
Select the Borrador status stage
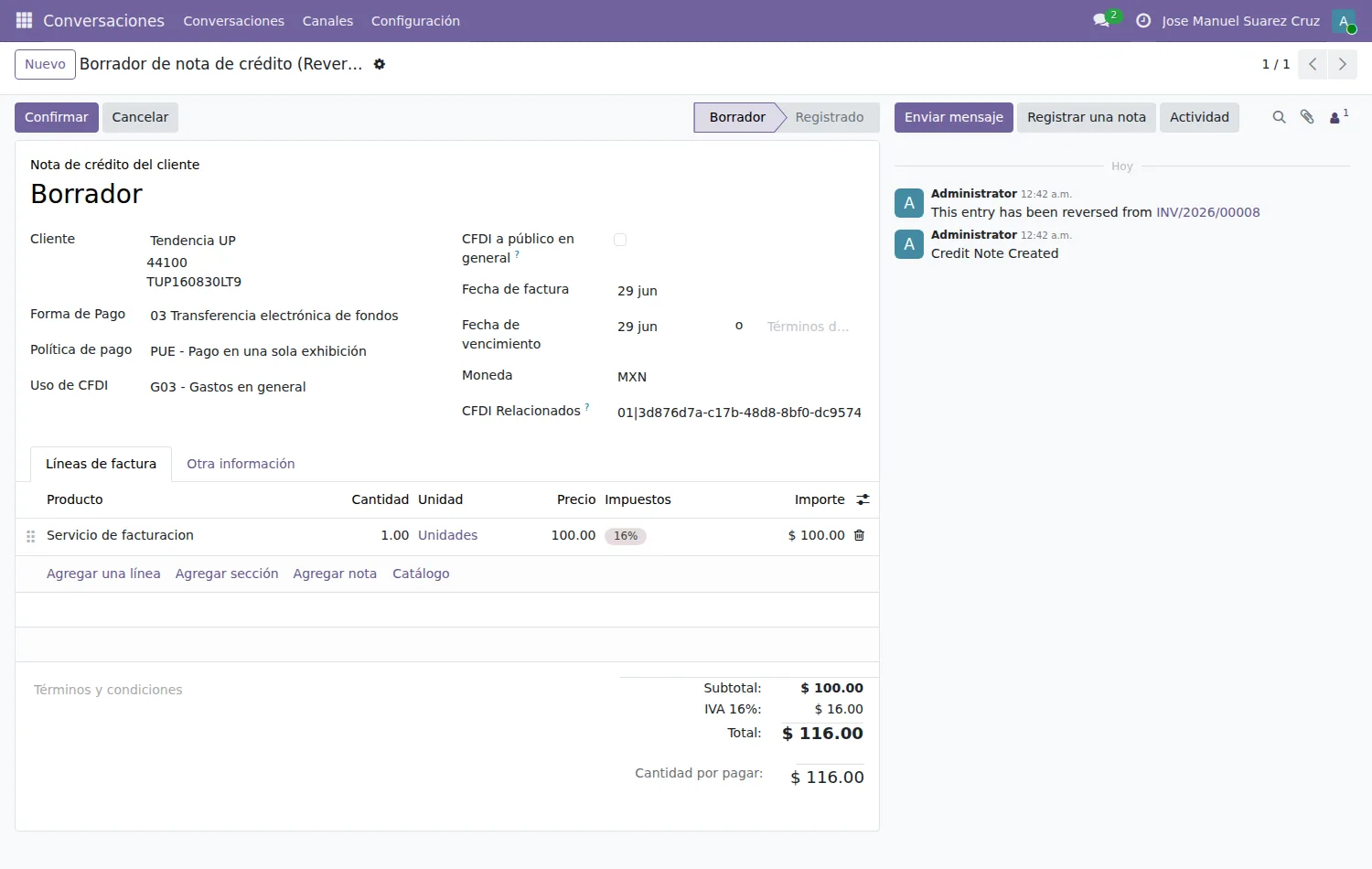pos(736,117)
